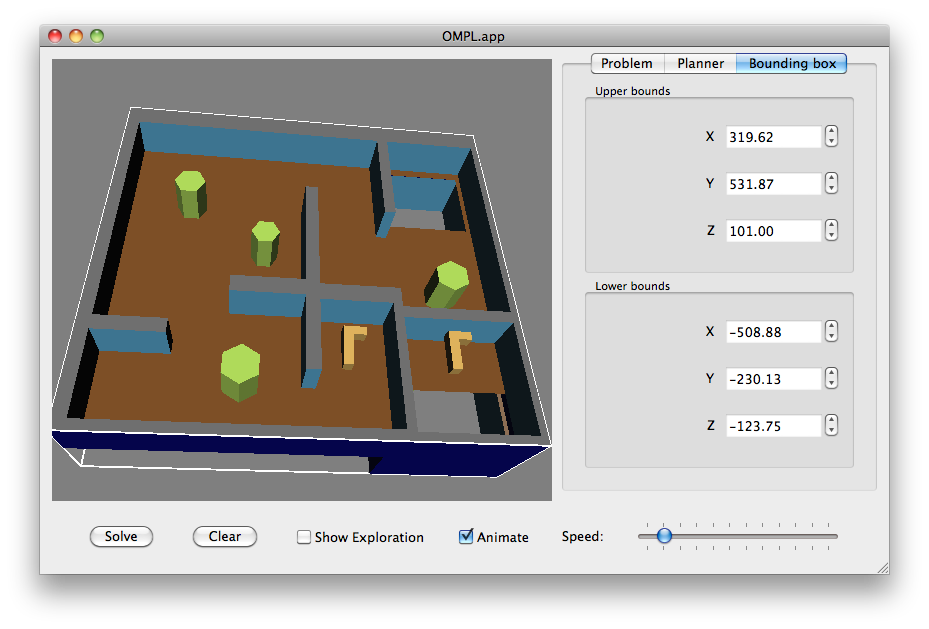The image size is (929, 629).
Task: Uncheck the Animate checkbox
Action: click(x=466, y=537)
